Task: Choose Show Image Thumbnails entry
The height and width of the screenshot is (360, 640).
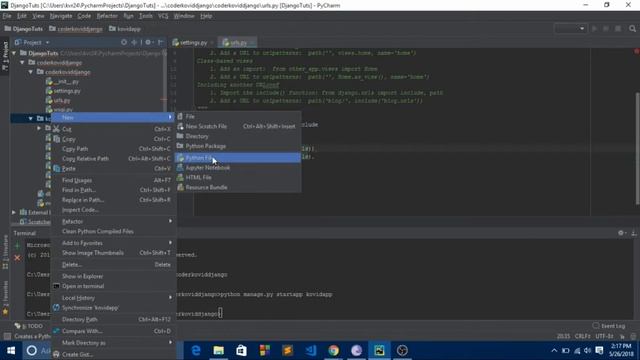Action: pos(113,253)
